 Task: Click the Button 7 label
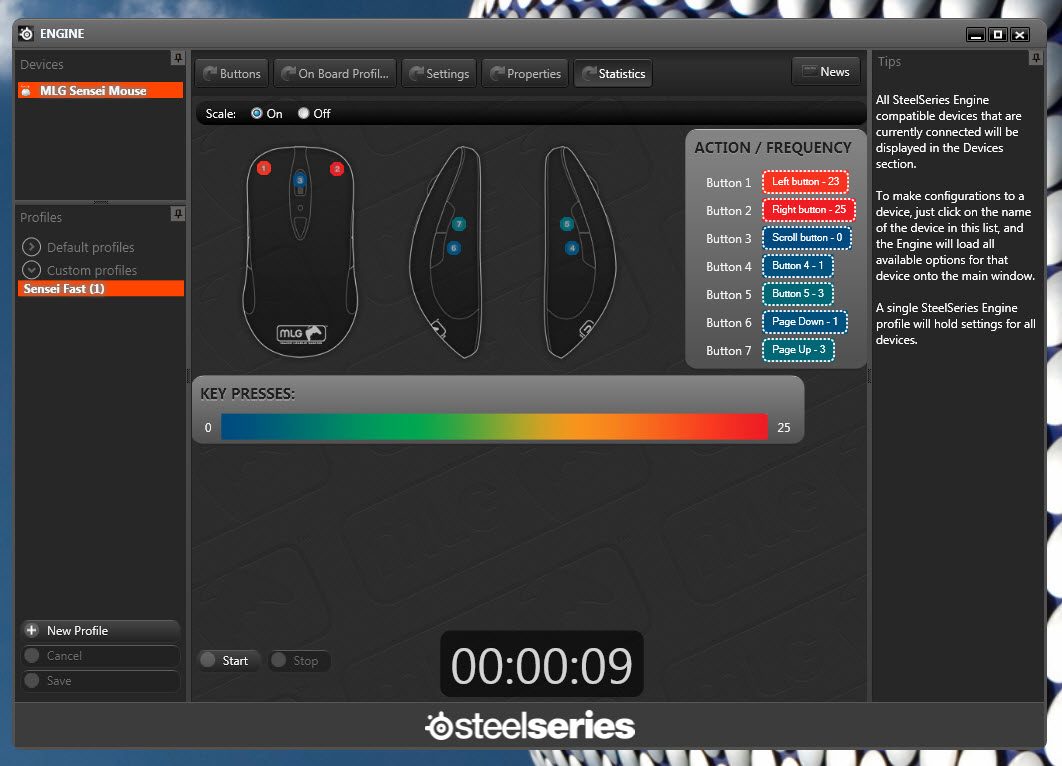[x=728, y=351]
